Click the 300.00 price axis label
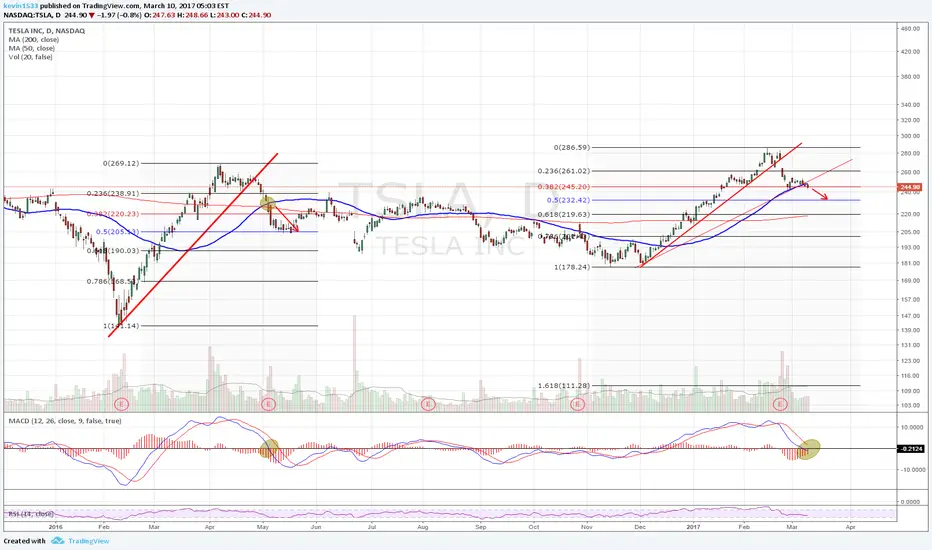Image resolution: width=932 pixels, height=550 pixels. tap(910, 136)
